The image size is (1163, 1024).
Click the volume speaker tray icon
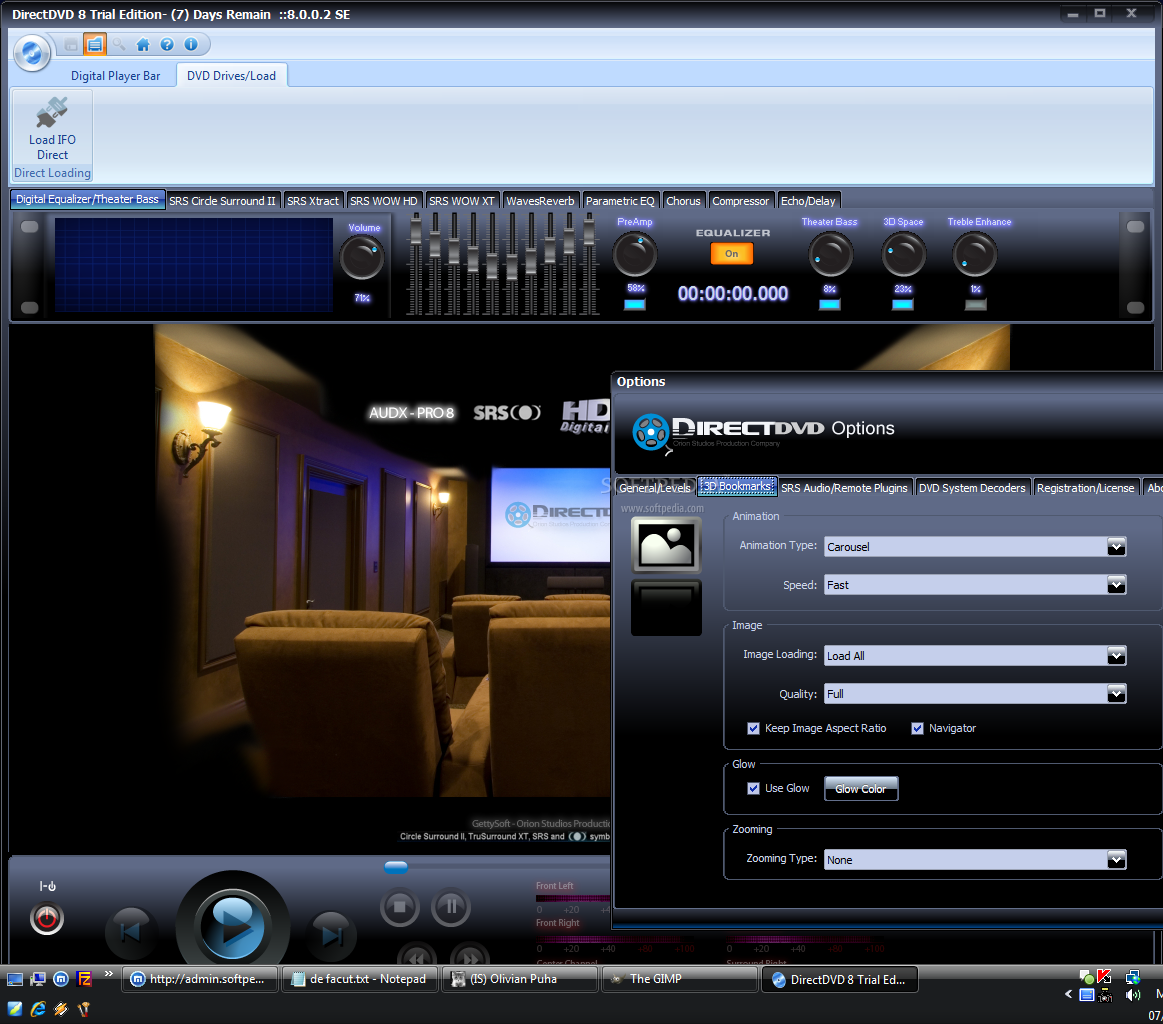[x=1133, y=995]
